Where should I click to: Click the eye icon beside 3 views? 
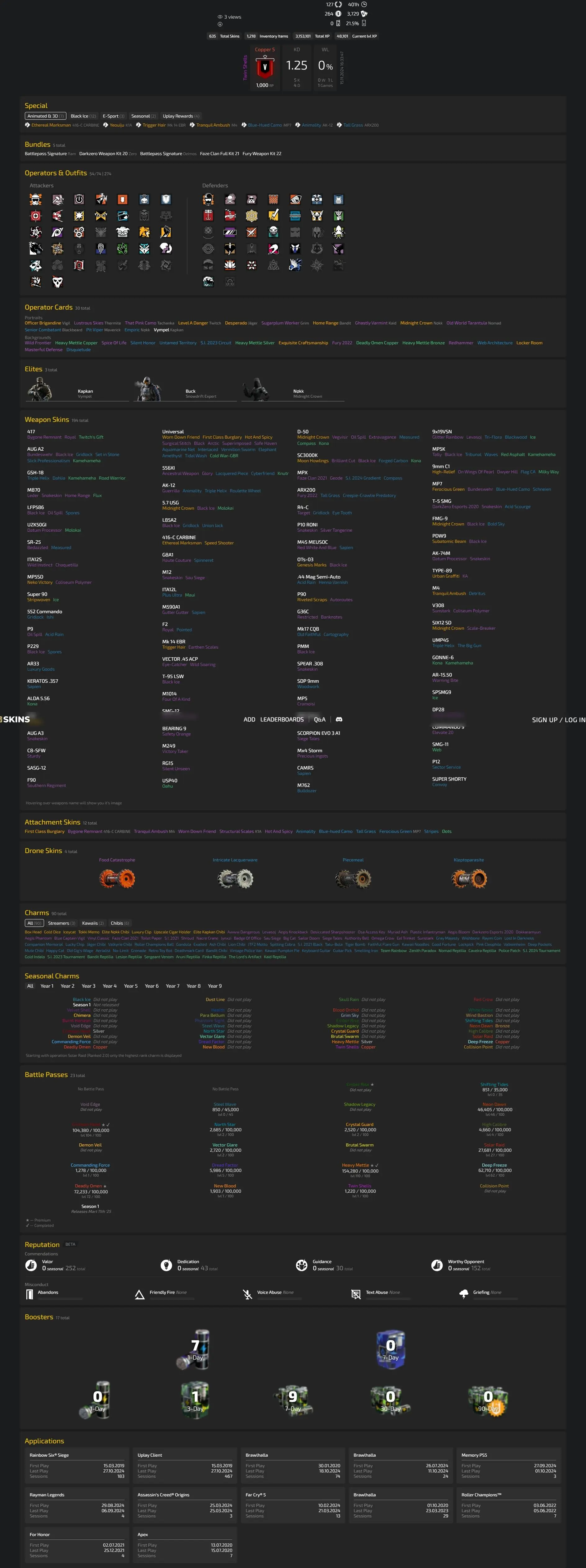pyautogui.click(x=220, y=17)
